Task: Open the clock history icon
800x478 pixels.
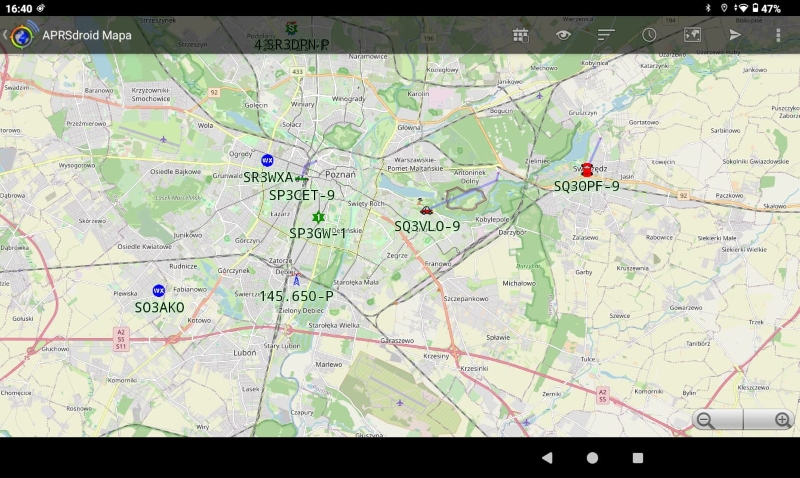Action: pos(649,35)
